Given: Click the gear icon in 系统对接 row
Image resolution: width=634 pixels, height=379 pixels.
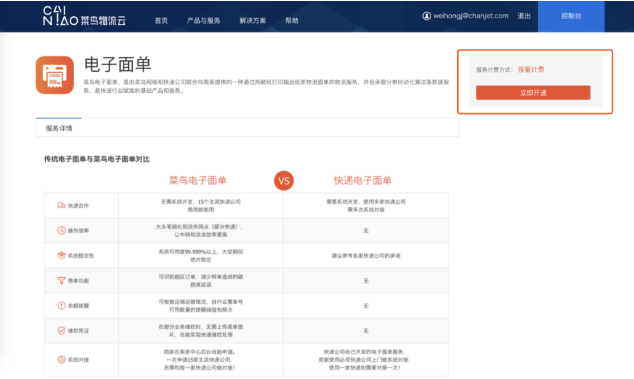Looking at the screenshot, I should [61, 360].
